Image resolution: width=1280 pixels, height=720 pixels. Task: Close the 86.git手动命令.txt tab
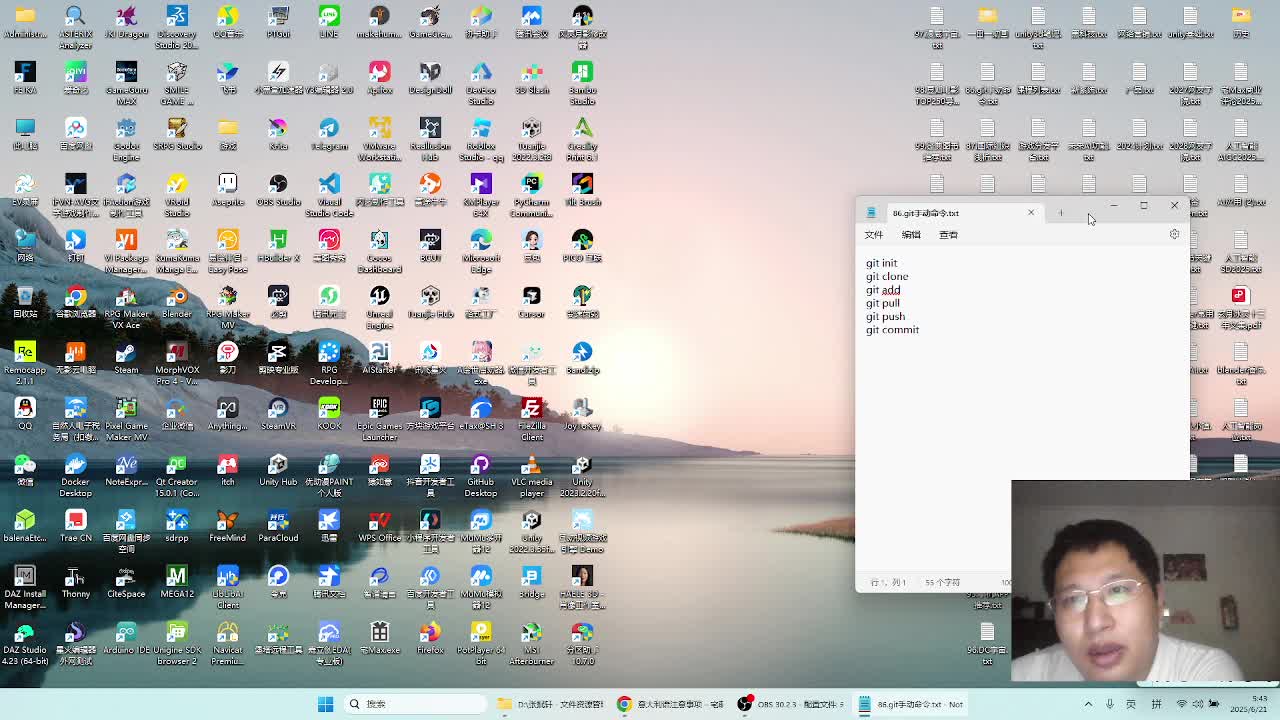[x=1031, y=213]
